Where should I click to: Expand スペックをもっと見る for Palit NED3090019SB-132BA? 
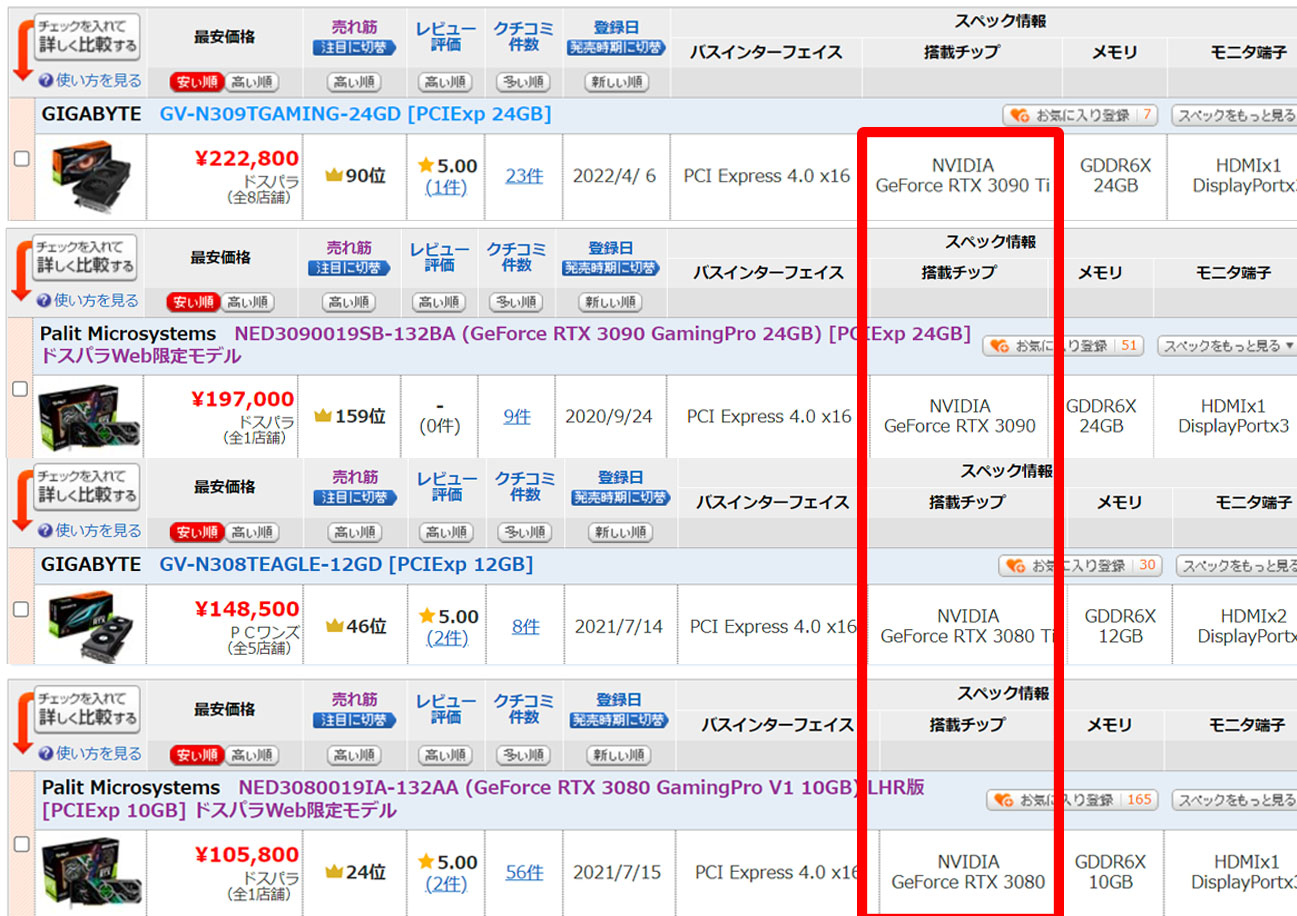click(x=1227, y=346)
